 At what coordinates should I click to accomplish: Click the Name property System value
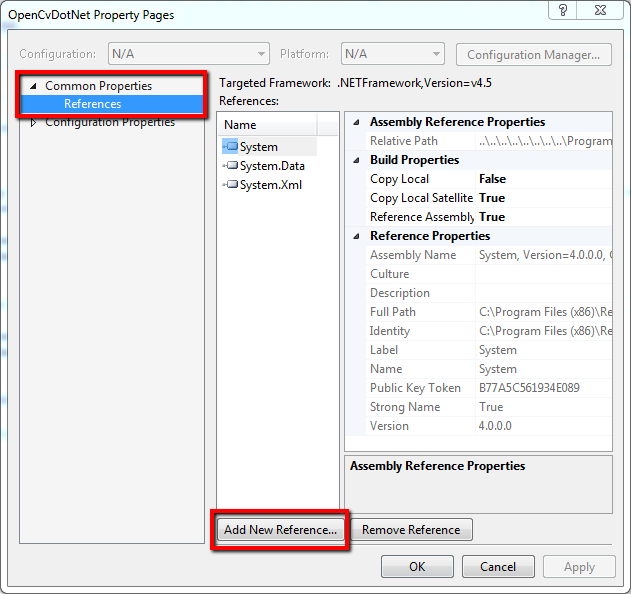[x=498, y=369]
